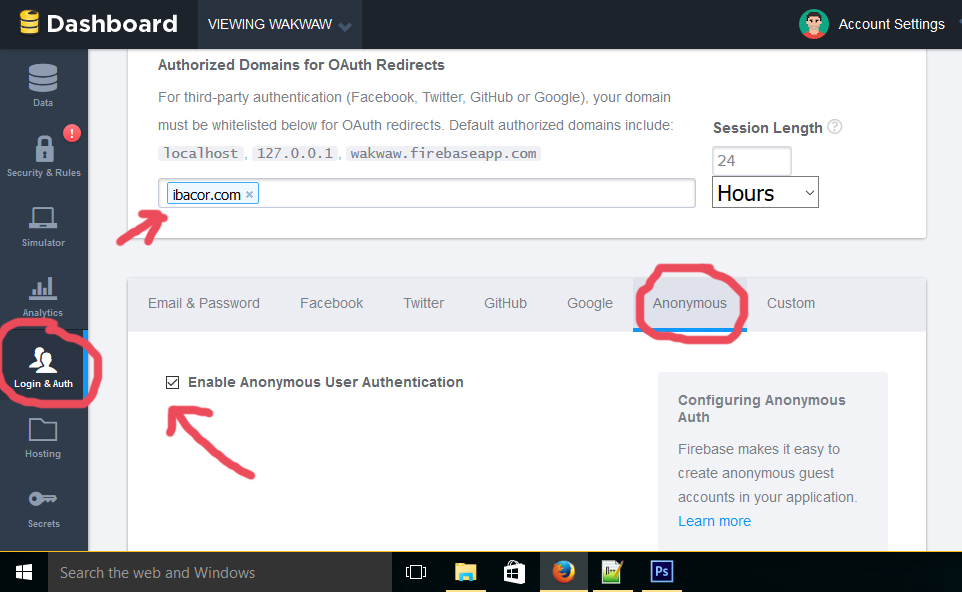Click the localhost default domain text
Image resolution: width=962 pixels, height=592 pixels.
(201, 153)
